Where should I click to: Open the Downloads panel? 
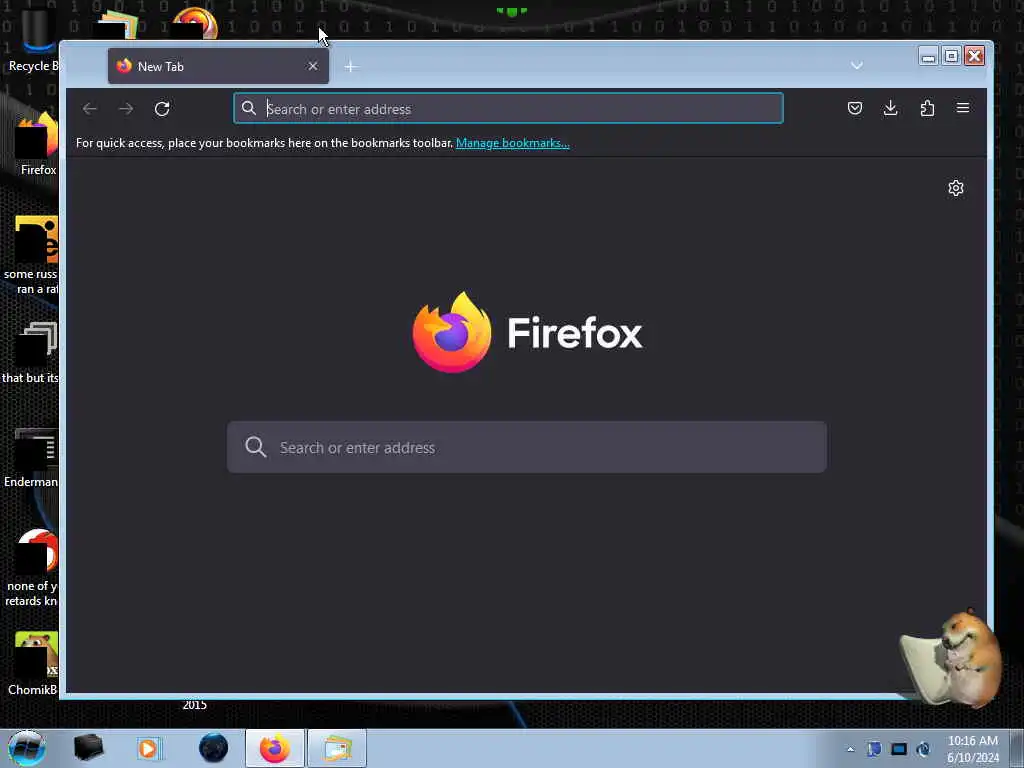point(890,108)
